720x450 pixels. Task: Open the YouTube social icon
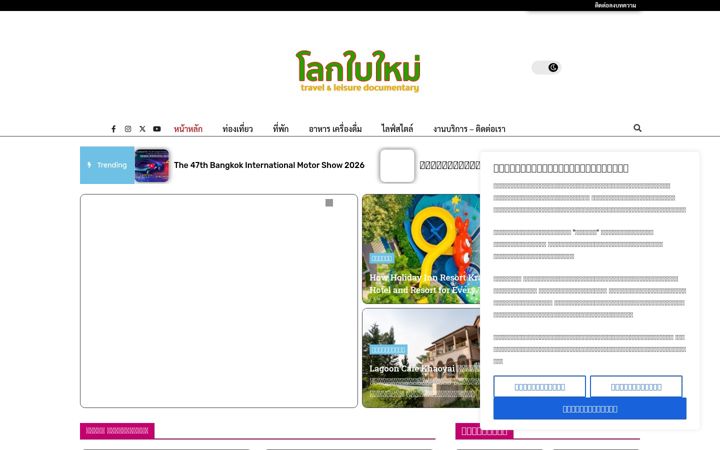(157, 129)
